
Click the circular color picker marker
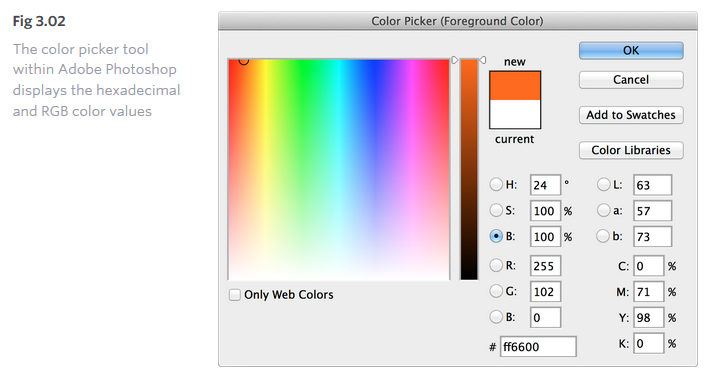tap(244, 60)
